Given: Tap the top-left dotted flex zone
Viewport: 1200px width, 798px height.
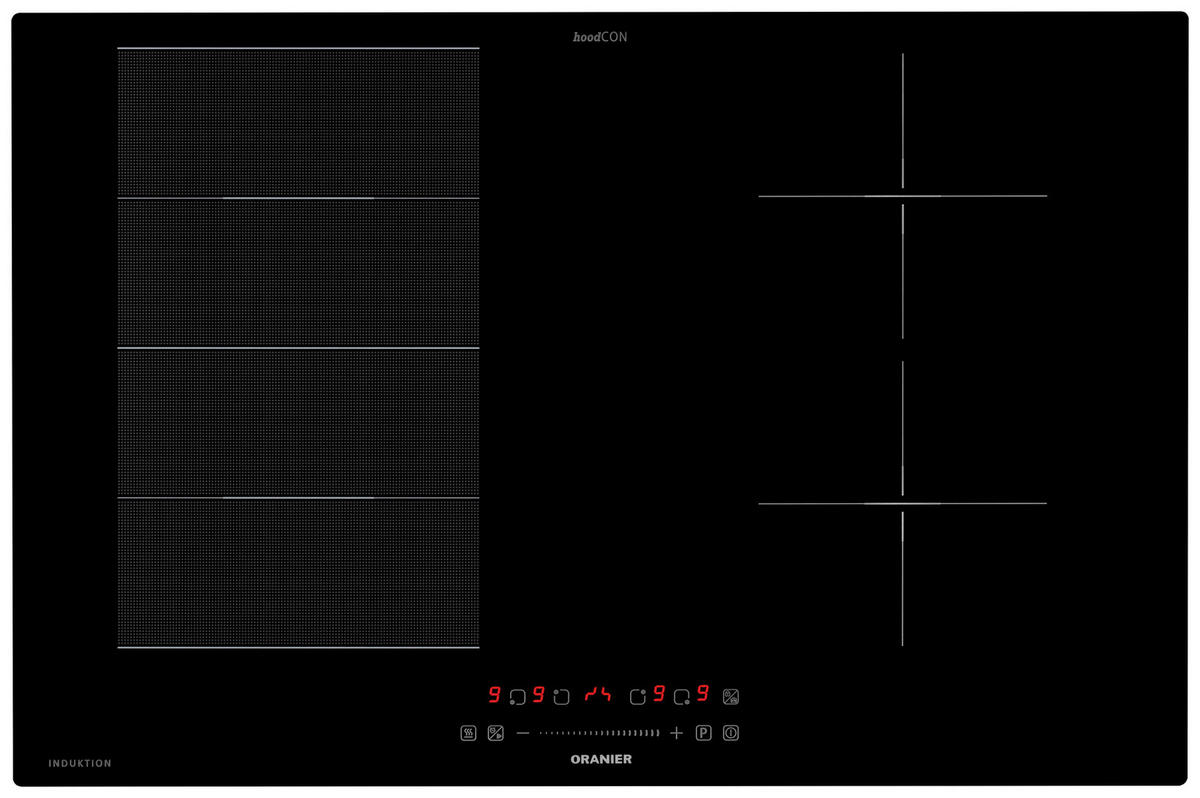Looking at the screenshot, I should (x=298, y=123).
